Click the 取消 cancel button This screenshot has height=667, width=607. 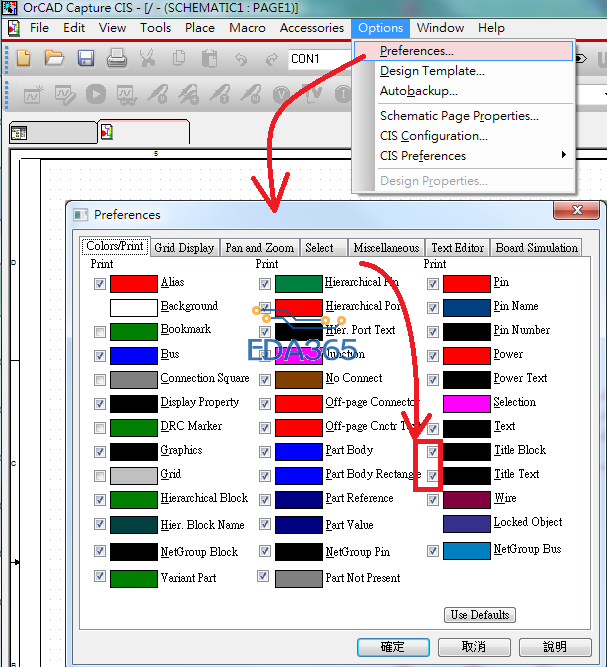tap(474, 647)
